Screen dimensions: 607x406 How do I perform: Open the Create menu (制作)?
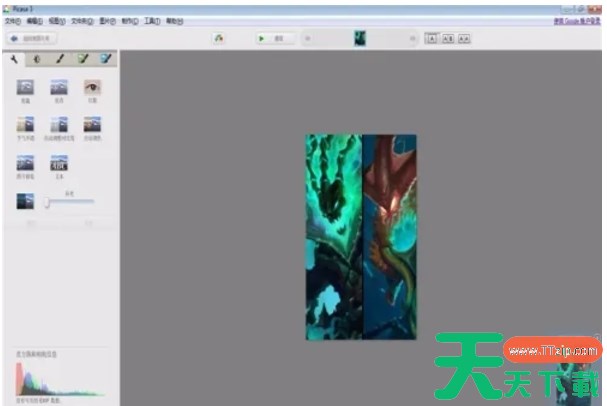[x=130, y=21]
